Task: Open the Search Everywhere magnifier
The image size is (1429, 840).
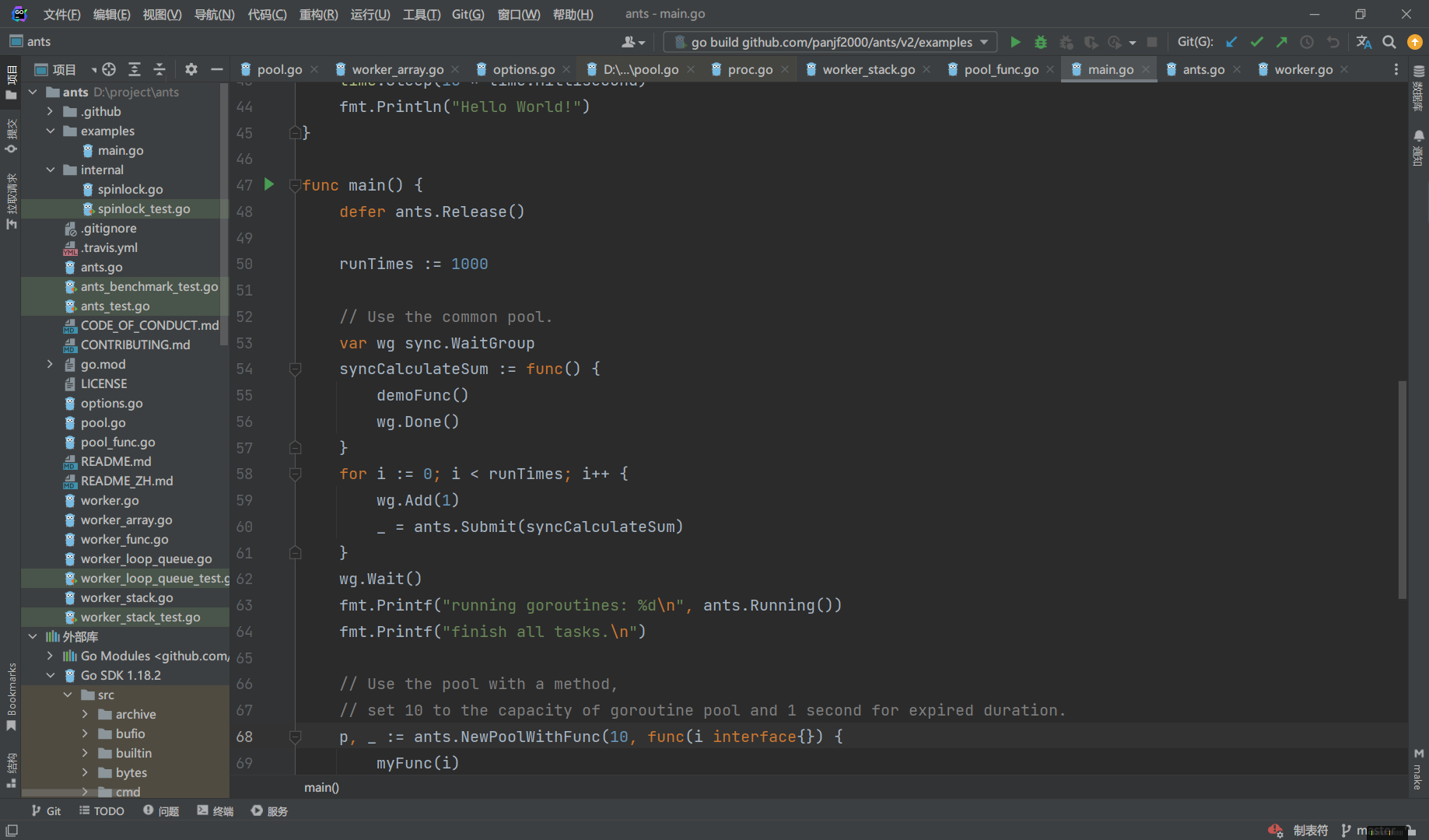Action: tap(1389, 42)
